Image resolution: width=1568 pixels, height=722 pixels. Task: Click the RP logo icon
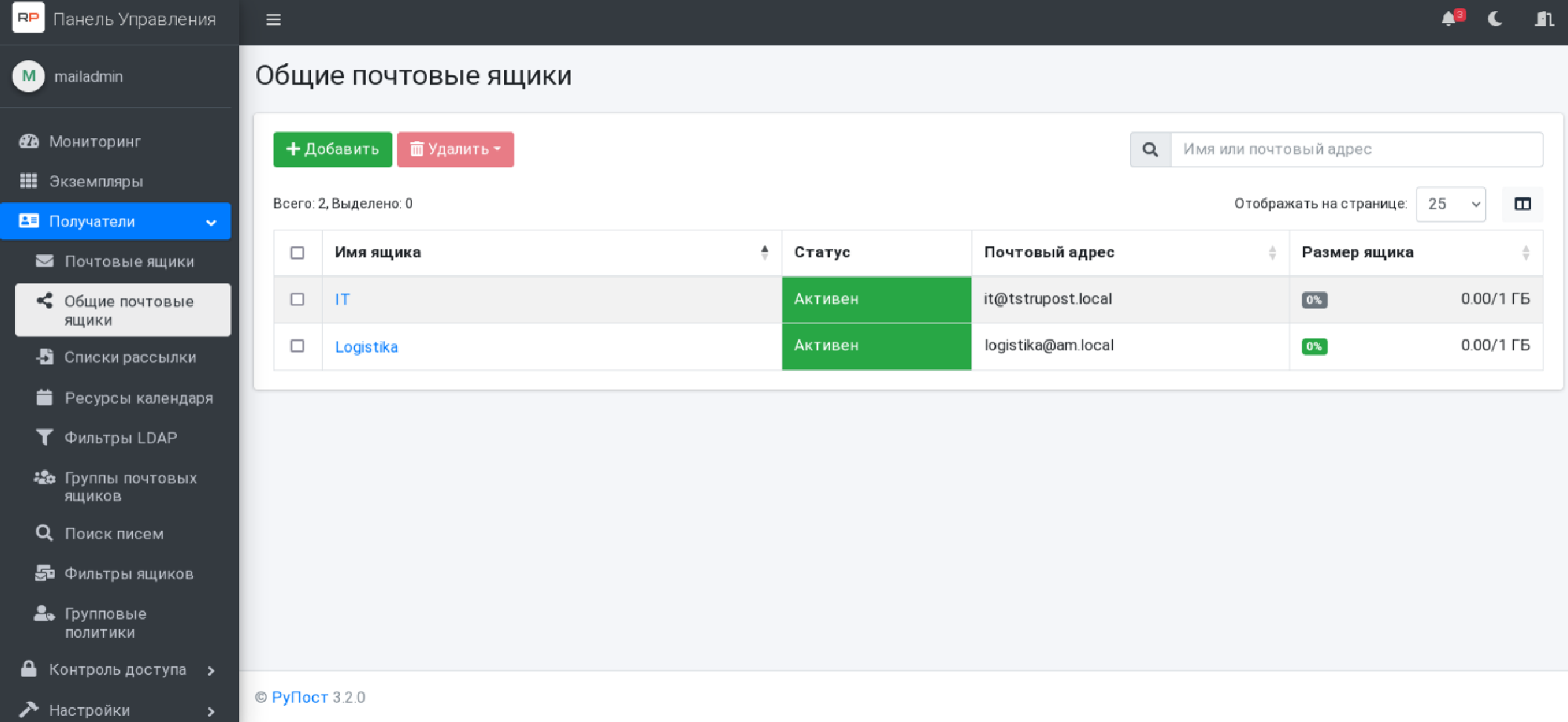[28, 18]
